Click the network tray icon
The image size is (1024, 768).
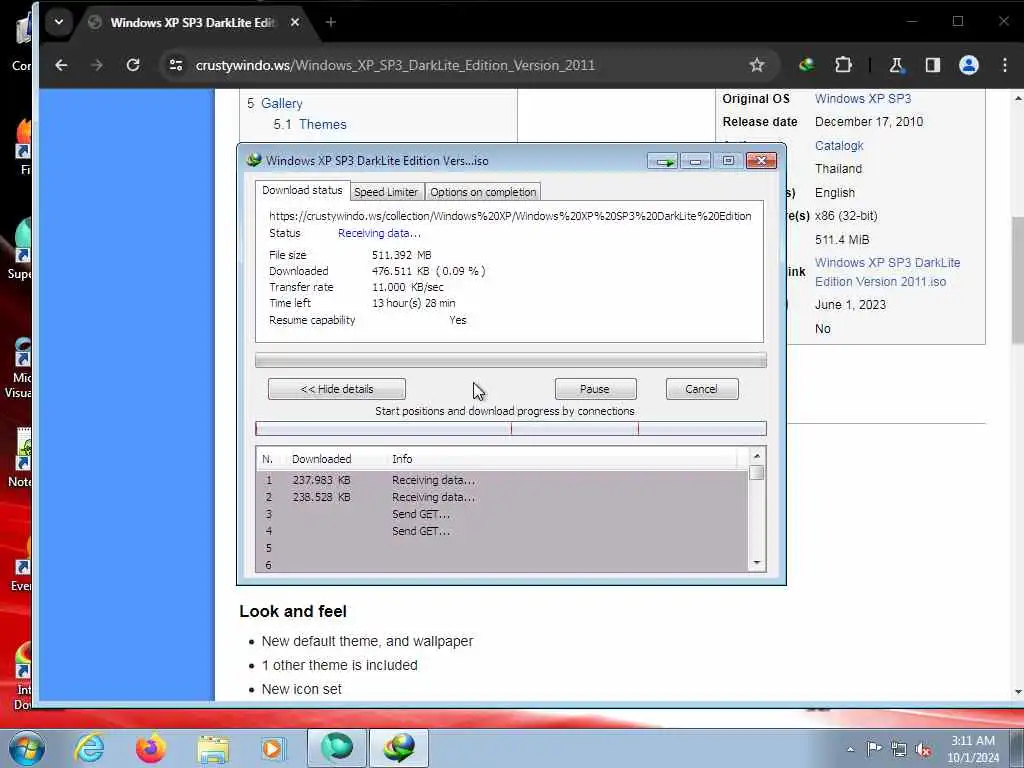(x=899, y=749)
